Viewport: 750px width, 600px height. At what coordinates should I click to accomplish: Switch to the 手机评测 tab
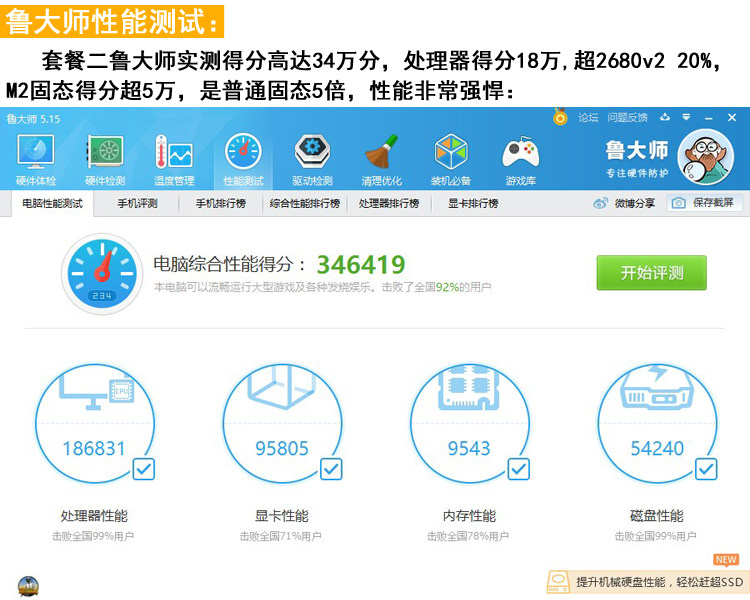point(138,203)
